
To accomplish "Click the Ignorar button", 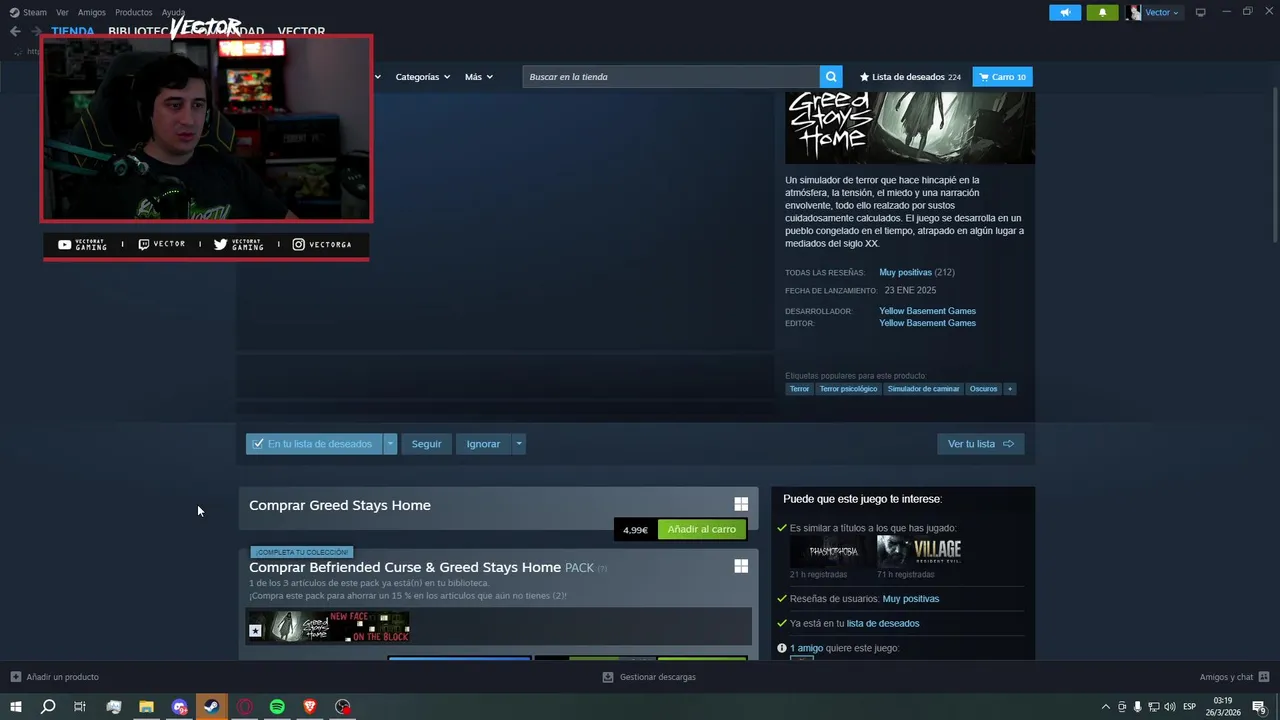I will (483, 444).
